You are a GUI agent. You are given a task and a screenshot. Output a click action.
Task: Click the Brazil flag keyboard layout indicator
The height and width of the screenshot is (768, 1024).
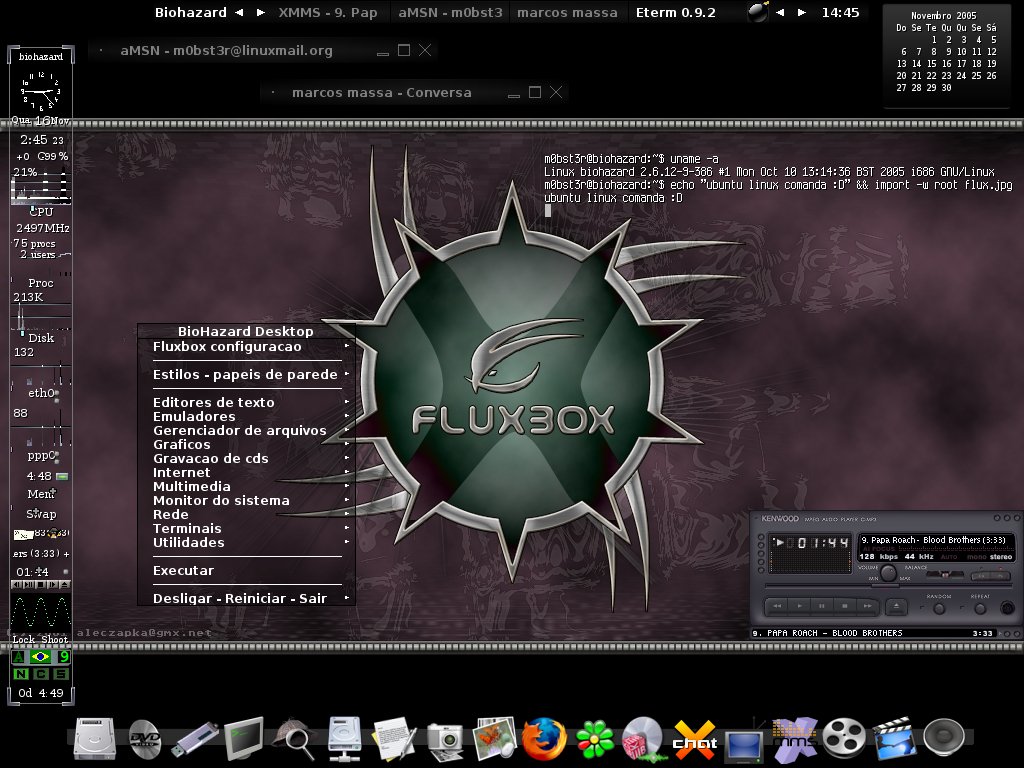tap(40, 656)
